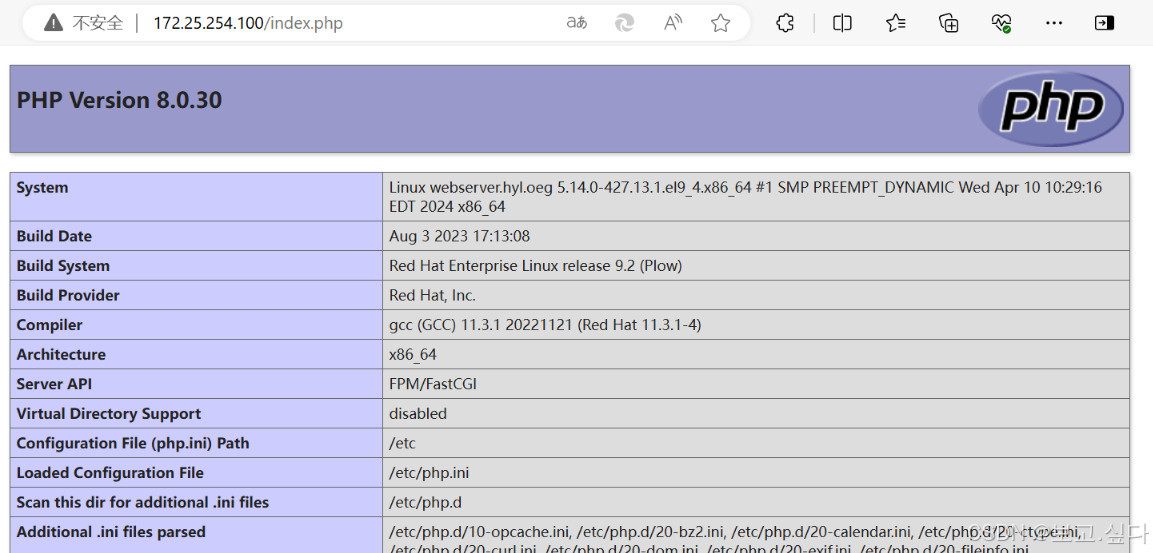The width and height of the screenshot is (1153, 553).
Task: Click the Loaded Configuration File label
Action: point(110,472)
